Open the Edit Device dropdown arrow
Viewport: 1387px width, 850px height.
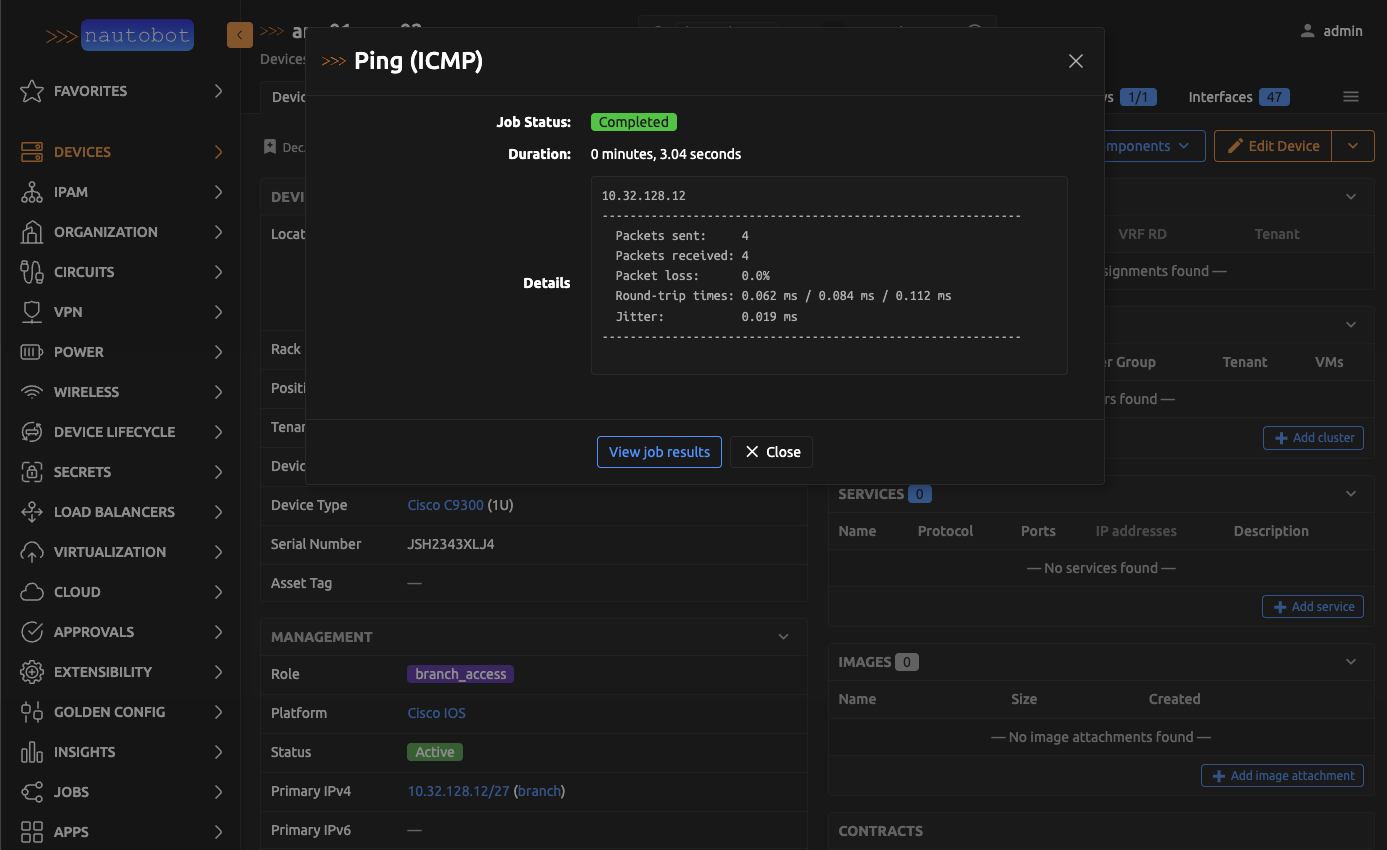(x=1353, y=146)
